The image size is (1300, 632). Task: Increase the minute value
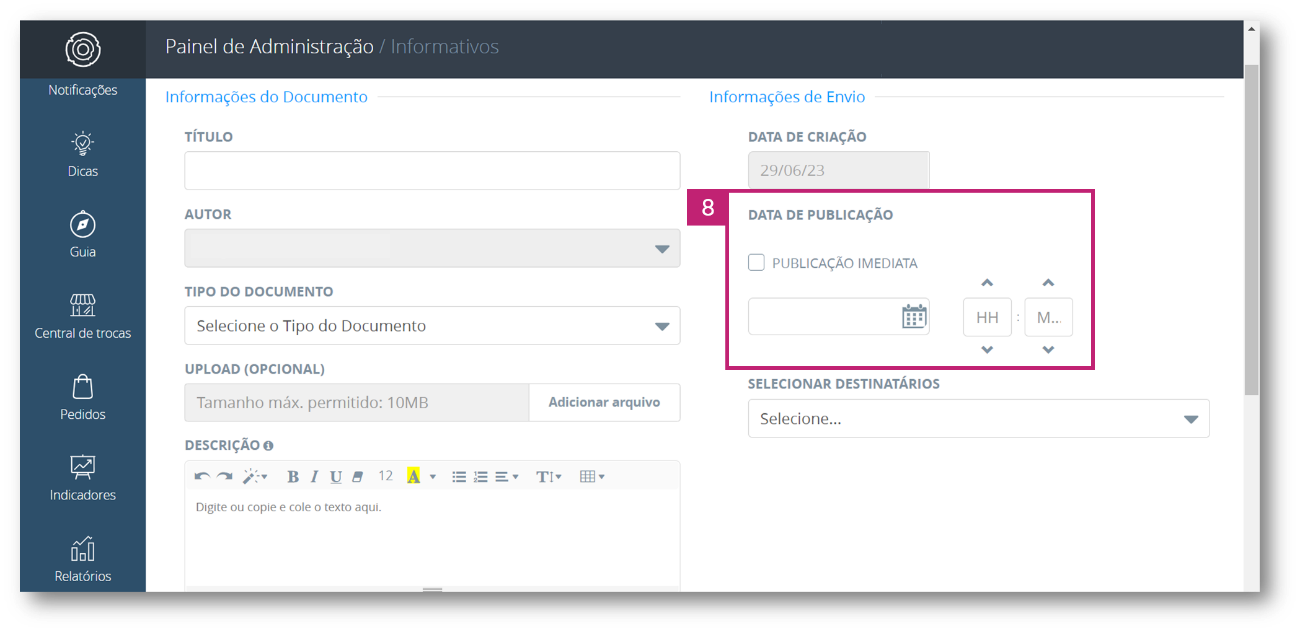[x=1048, y=283]
